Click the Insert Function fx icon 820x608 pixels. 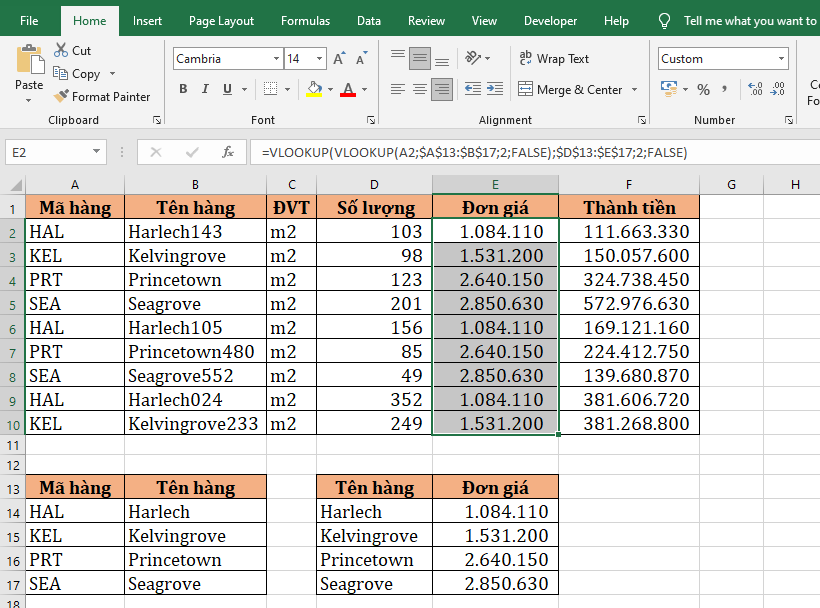click(228, 152)
